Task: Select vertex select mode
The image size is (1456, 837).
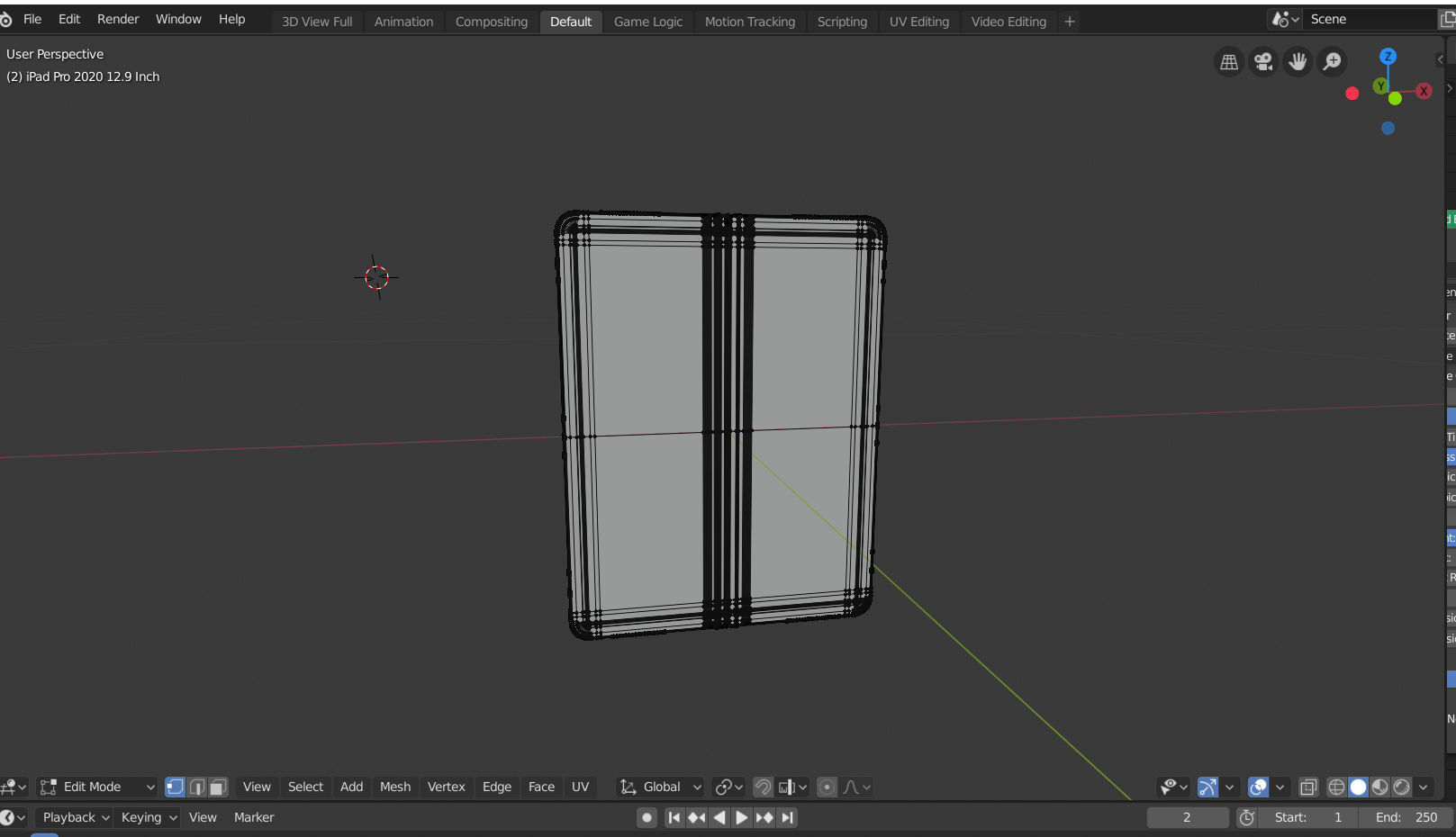Action: tap(175, 787)
